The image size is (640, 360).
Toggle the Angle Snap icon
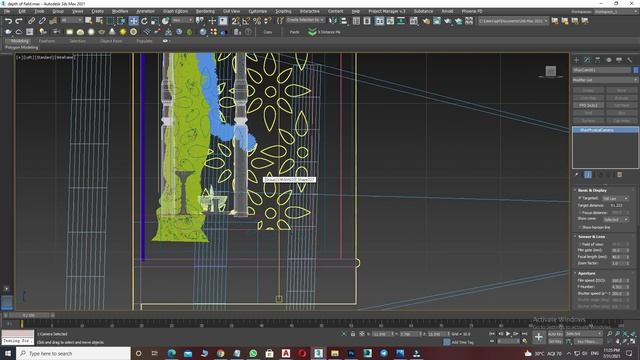coord(246,21)
